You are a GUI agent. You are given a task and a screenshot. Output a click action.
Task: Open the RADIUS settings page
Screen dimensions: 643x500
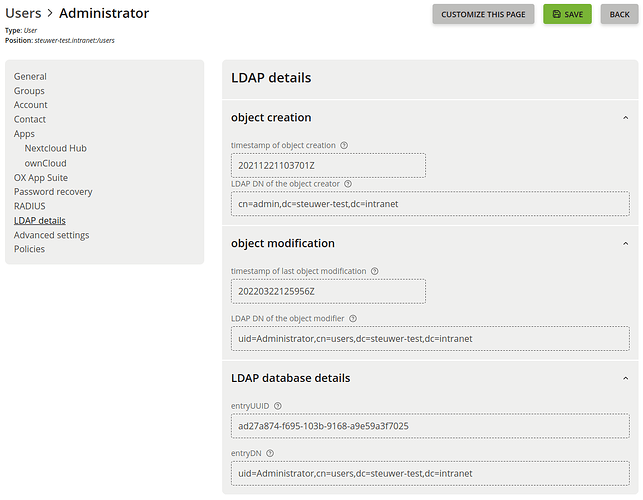pyautogui.click(x=30, y=206)
